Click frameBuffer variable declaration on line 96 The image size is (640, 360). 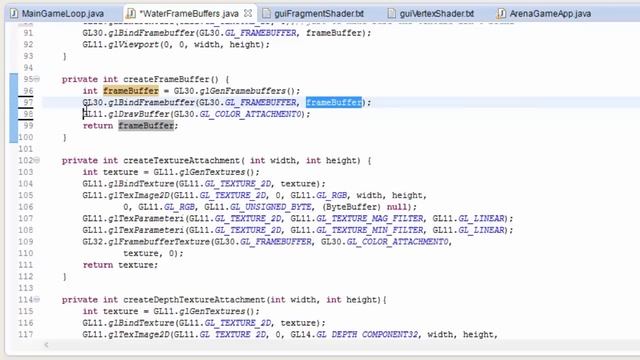131,91
